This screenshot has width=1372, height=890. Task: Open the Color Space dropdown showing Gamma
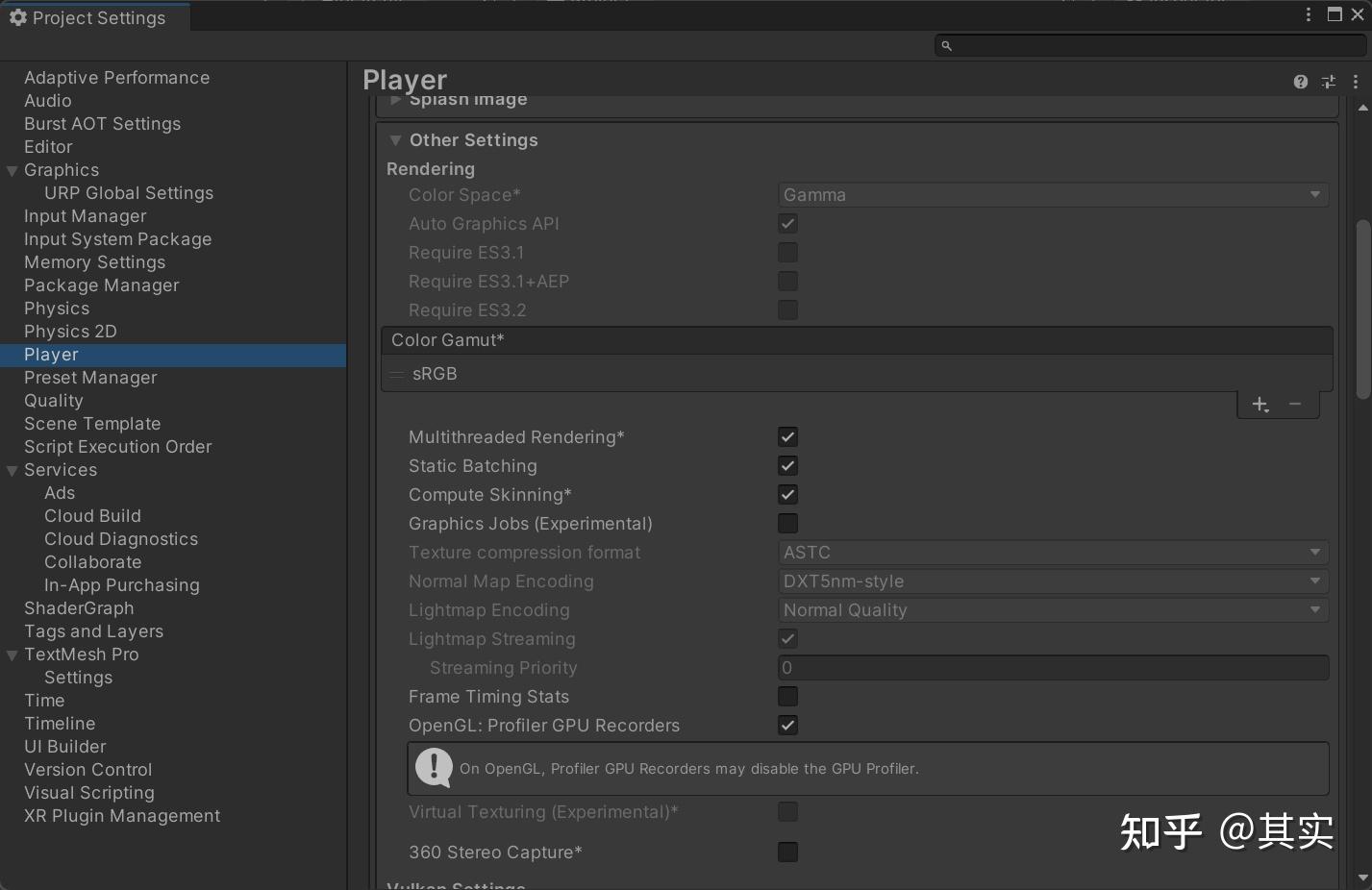(x=1053, y=194)
